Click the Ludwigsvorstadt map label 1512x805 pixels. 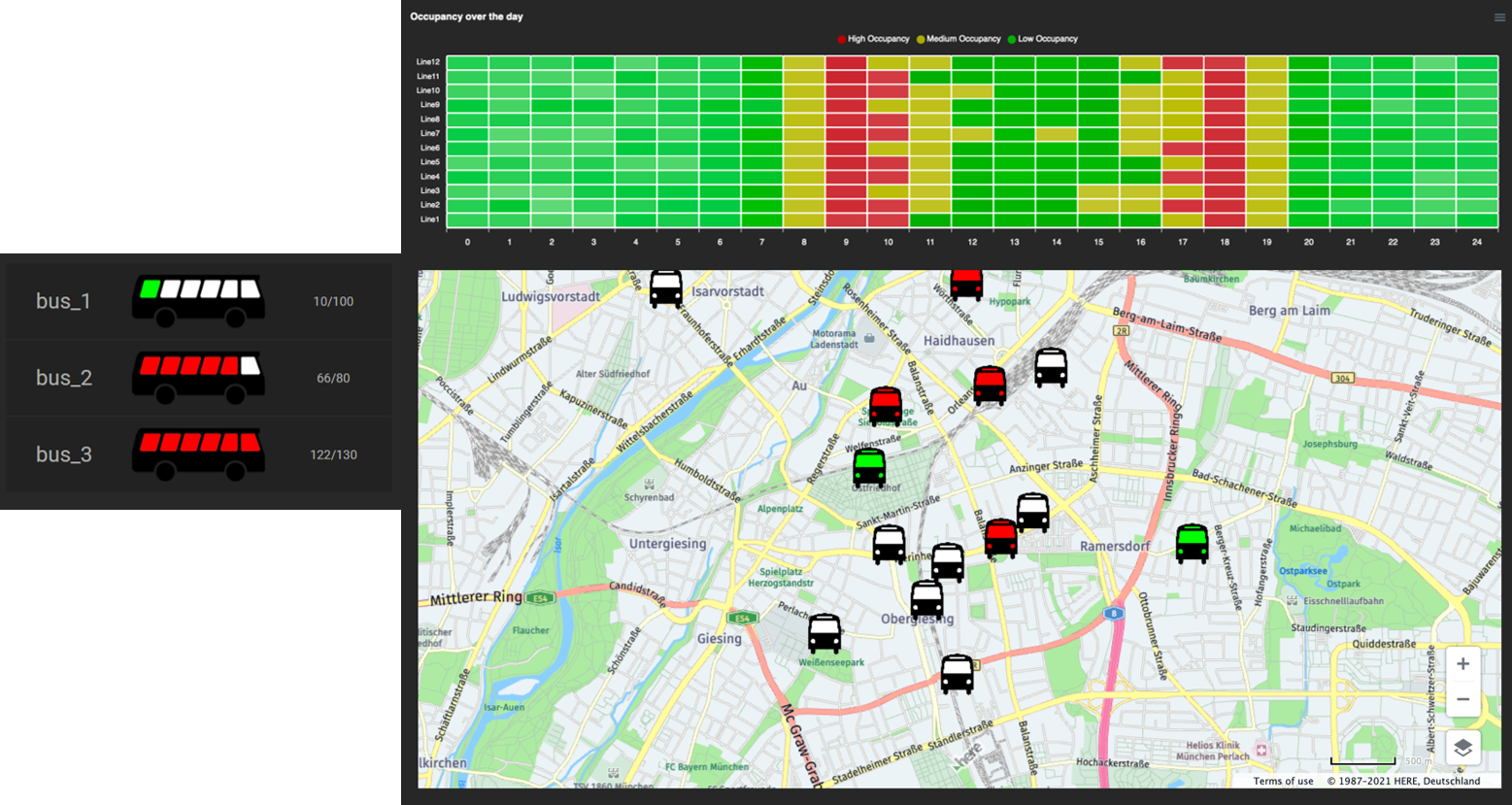(x=551, y=296)
